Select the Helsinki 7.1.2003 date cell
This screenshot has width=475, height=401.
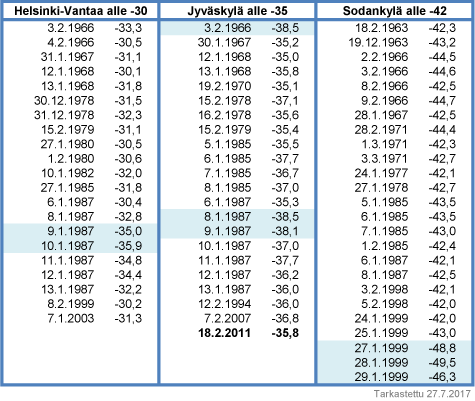pyautogui.click(x=71, y=318)
